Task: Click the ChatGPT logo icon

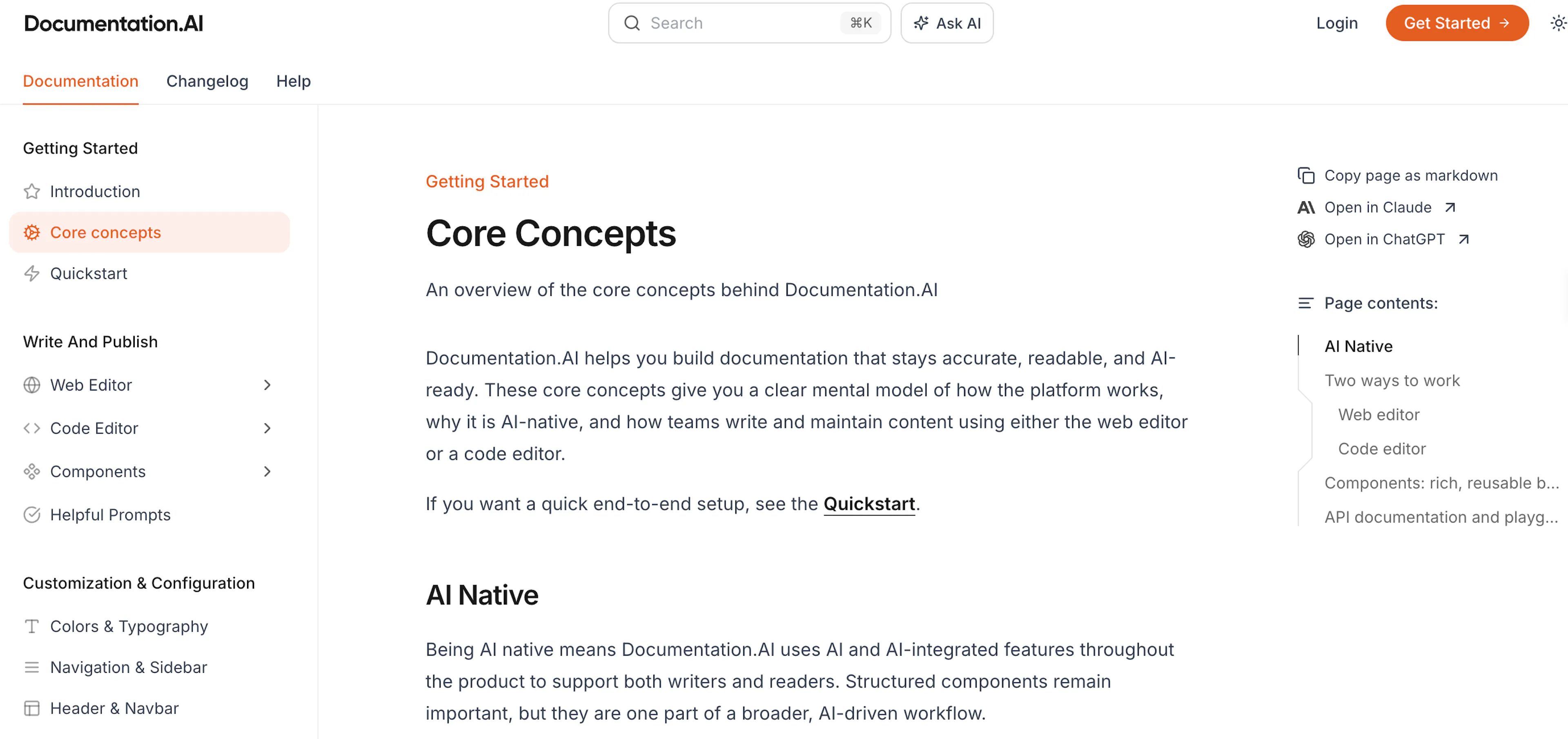Action: pyautogui.click(x=1306, y=239)
